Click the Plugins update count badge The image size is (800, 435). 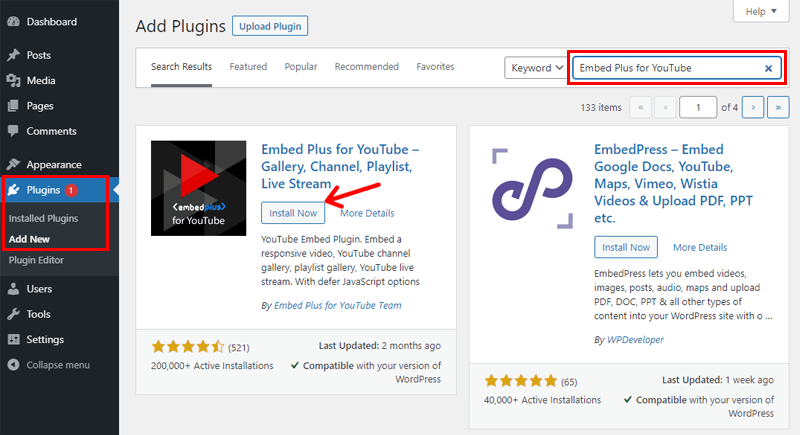(x=71, y=190)
